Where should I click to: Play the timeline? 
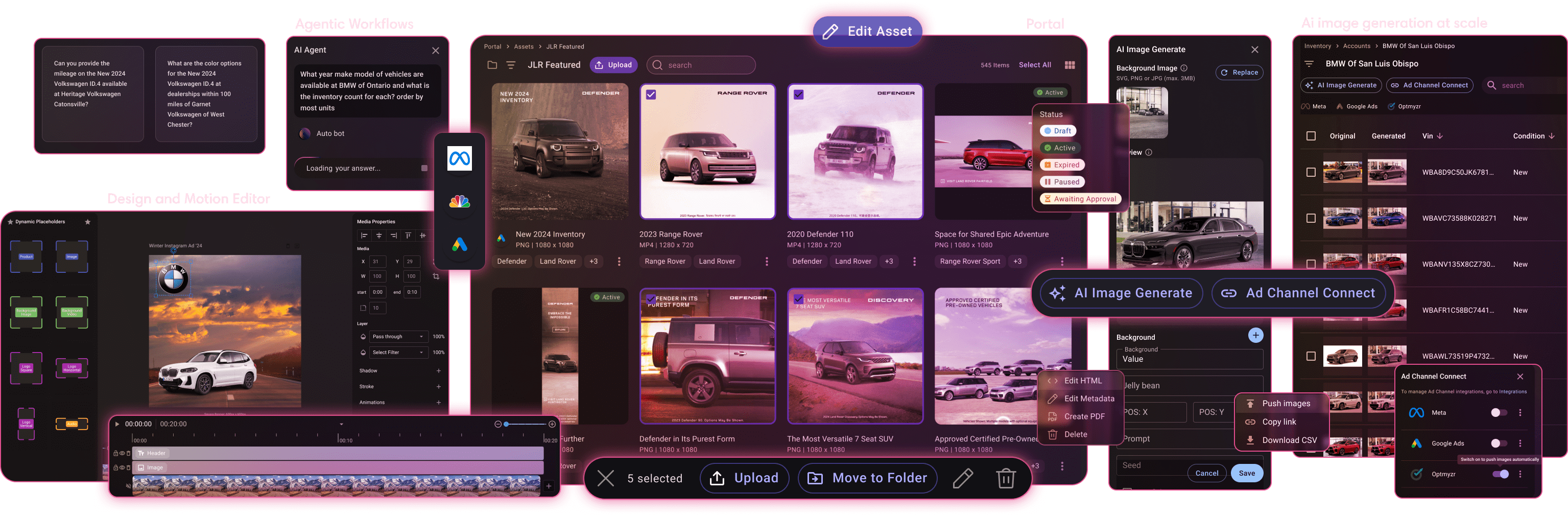117,424
